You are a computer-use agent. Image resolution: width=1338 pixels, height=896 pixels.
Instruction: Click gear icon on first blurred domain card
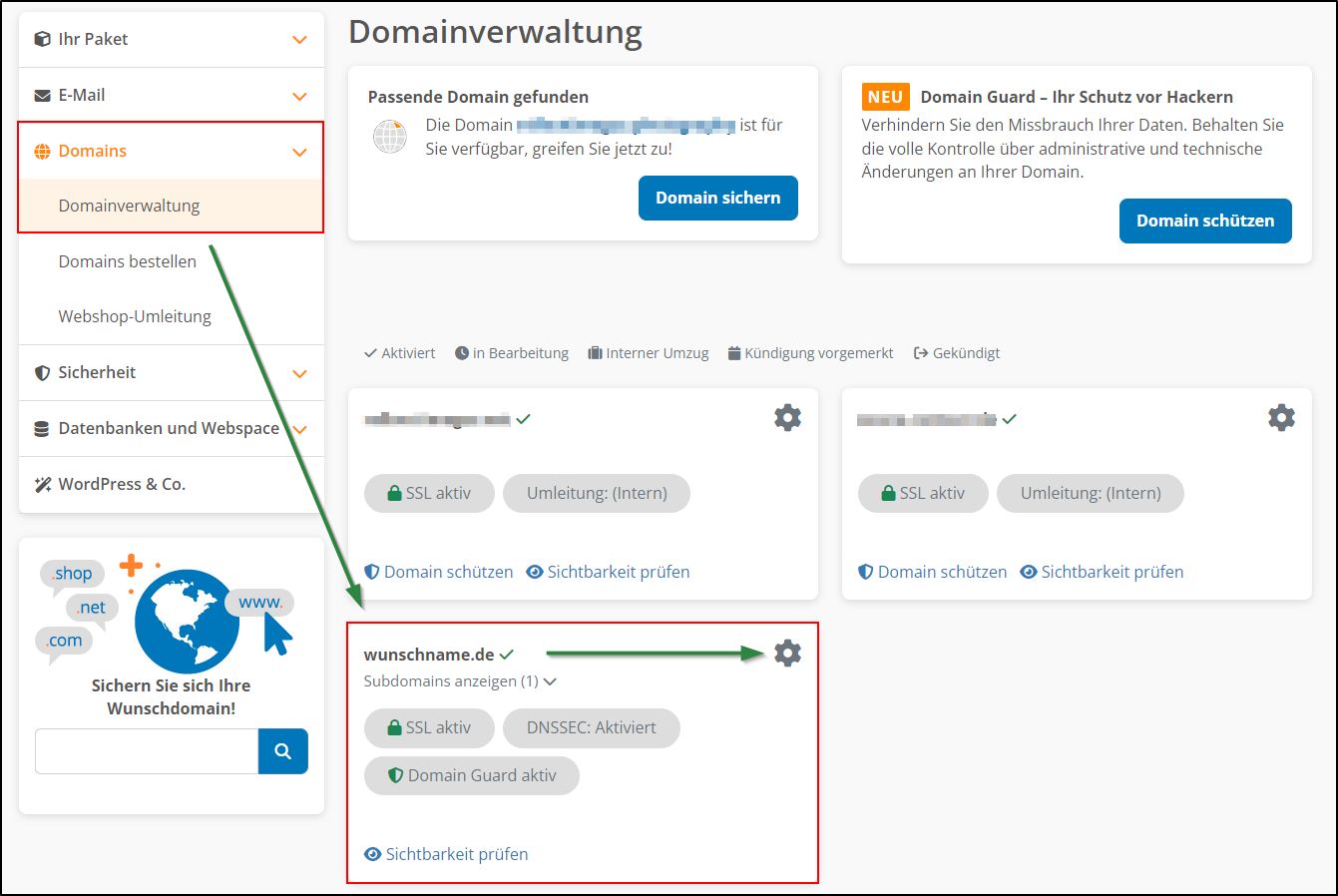point(787,417)
